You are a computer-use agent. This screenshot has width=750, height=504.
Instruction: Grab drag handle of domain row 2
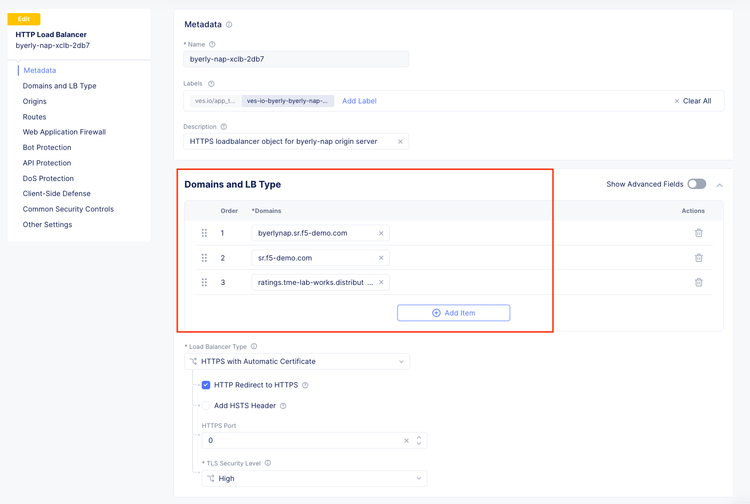(x=204, y=258)
